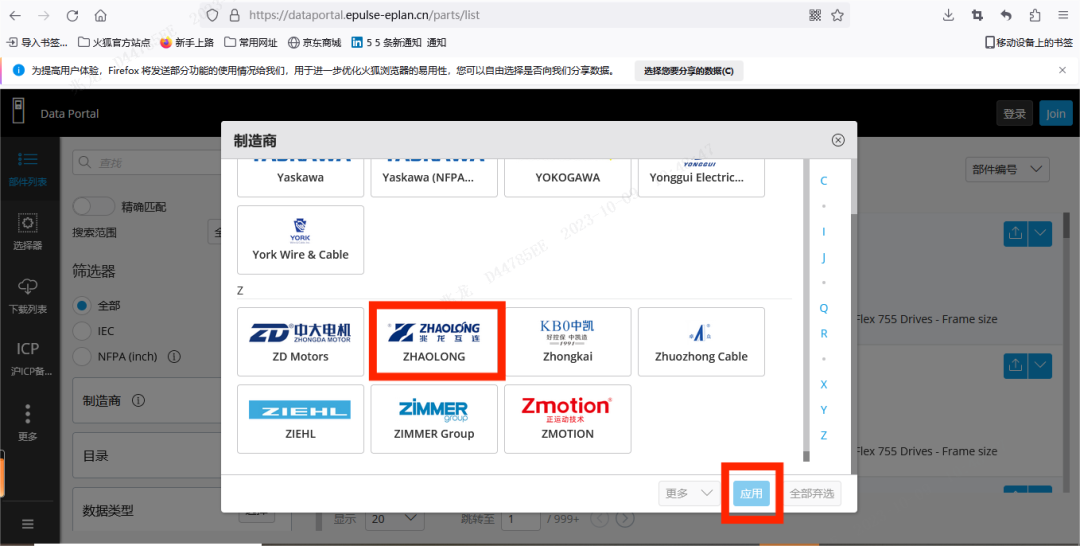Open the page size 20 dropdown
This screenshot has width=1080, height=546.
click(395, 518)
